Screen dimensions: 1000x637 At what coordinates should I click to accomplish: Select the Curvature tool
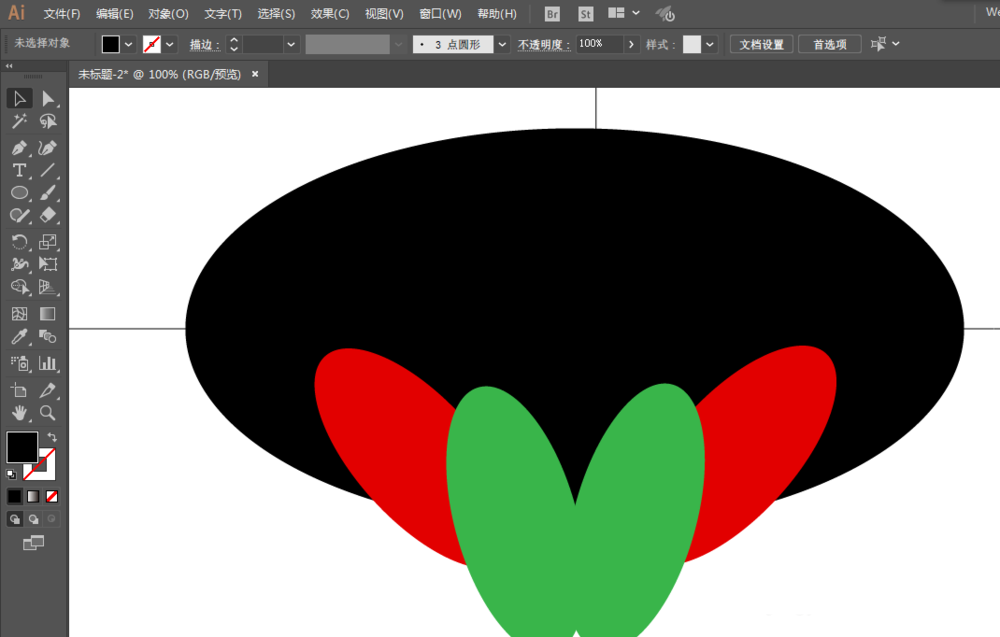point(48,148)
